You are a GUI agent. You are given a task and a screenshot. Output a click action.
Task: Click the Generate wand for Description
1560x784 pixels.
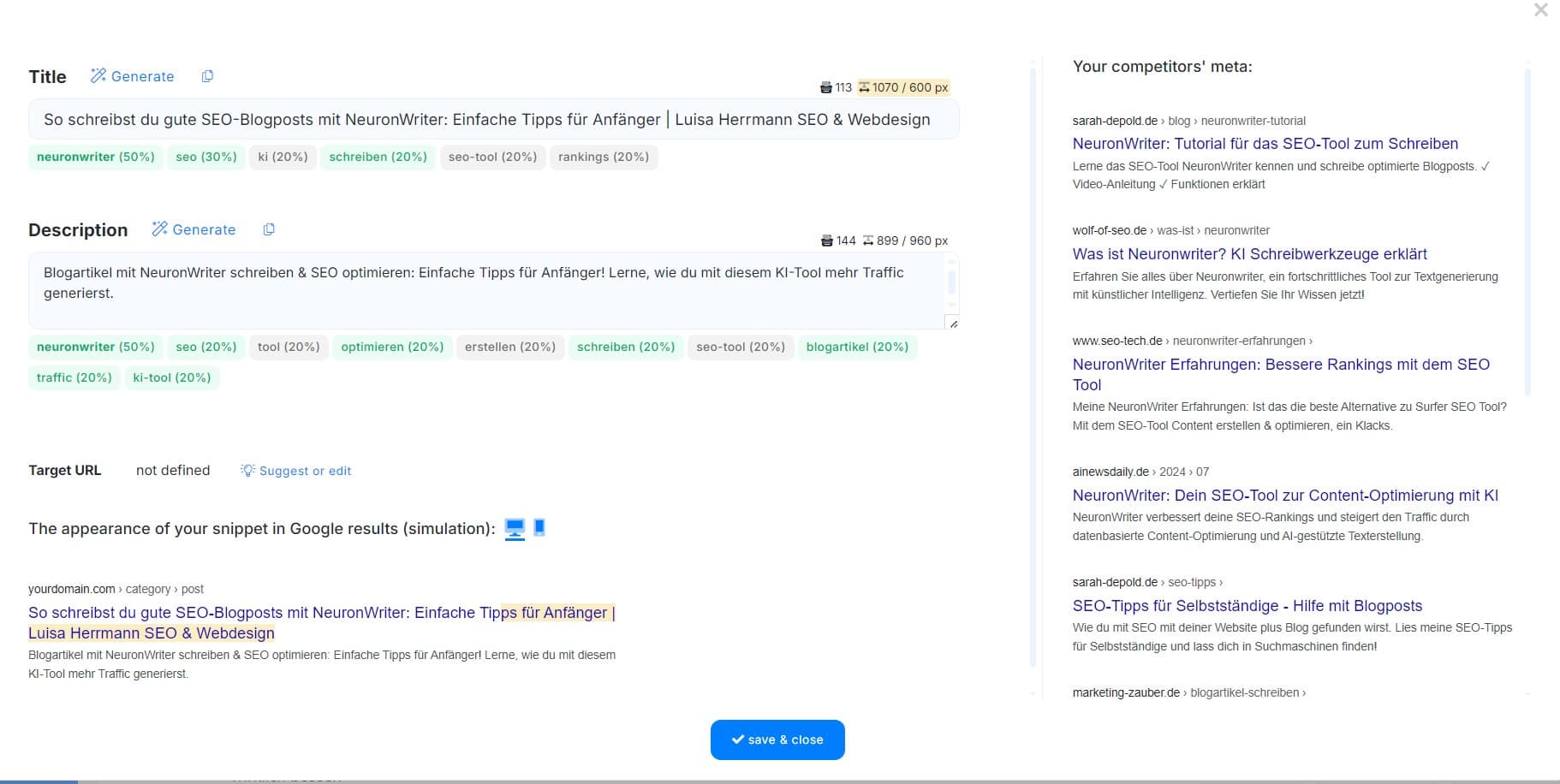click(194, 229)
